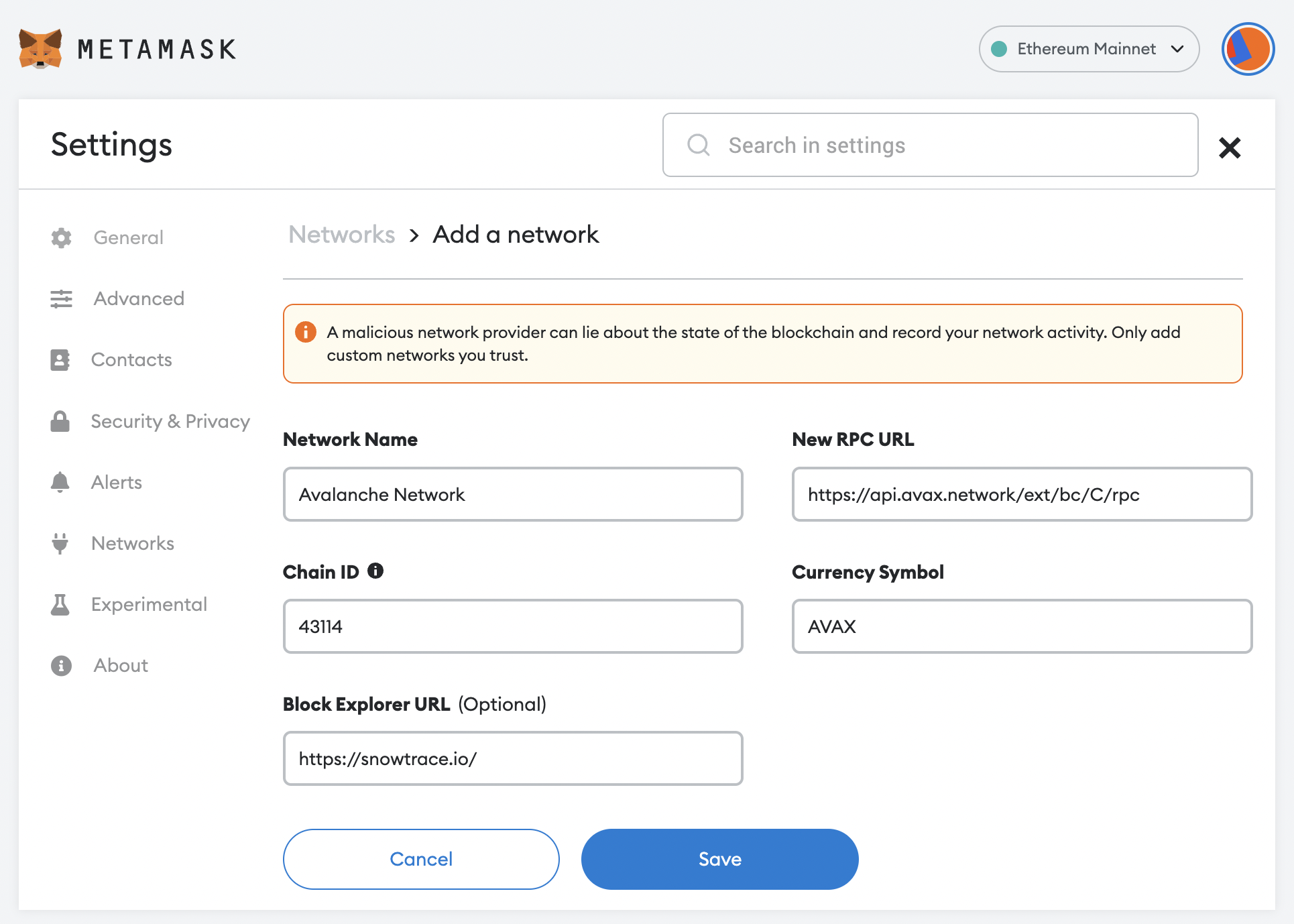
Task: Click the Contacts book icon
Action: click(60, 360)
